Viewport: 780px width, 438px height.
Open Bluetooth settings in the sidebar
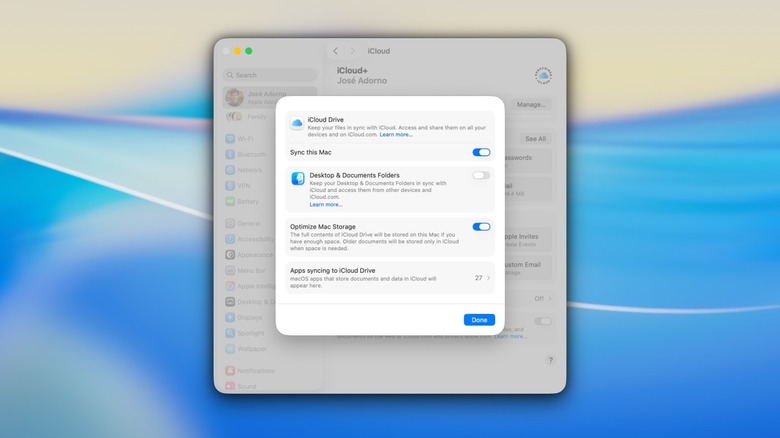(245, 154)
